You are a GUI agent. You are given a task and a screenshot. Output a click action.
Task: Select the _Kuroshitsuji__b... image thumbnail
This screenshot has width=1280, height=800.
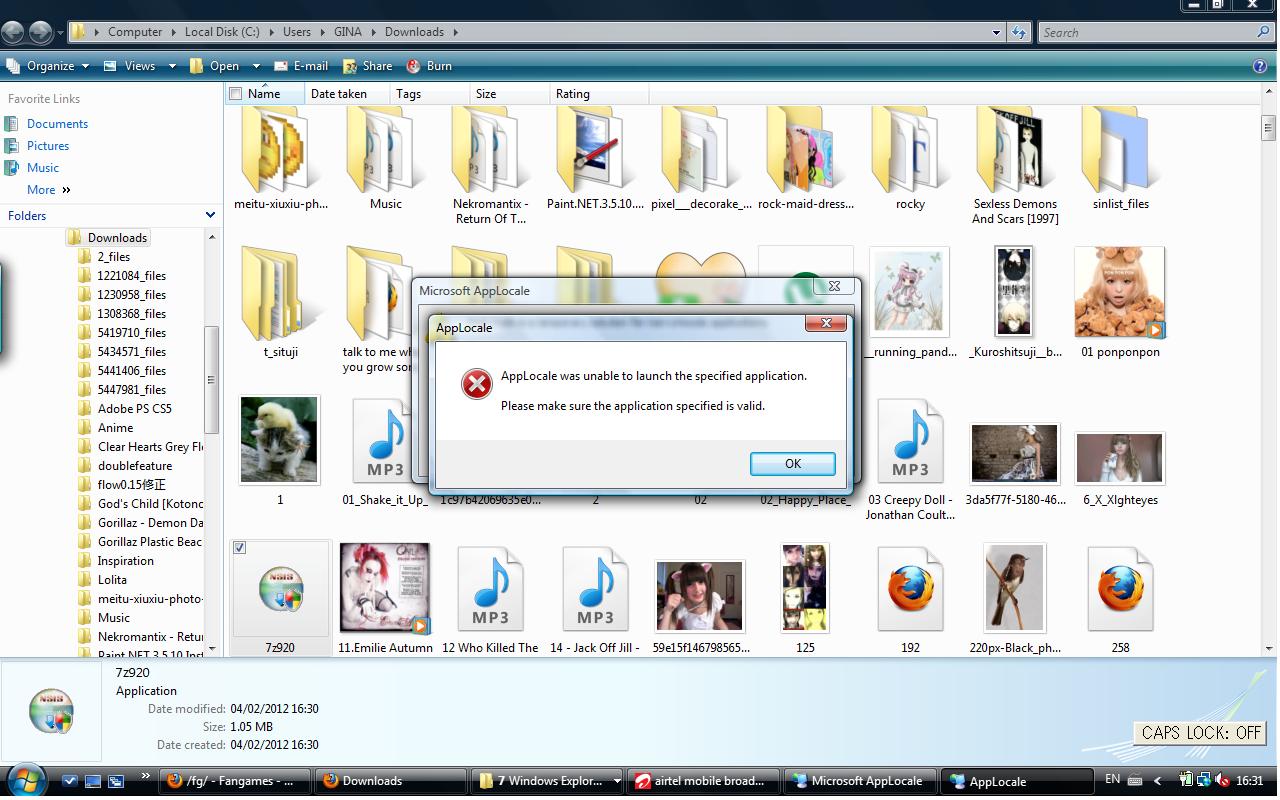click(1015, 292)
